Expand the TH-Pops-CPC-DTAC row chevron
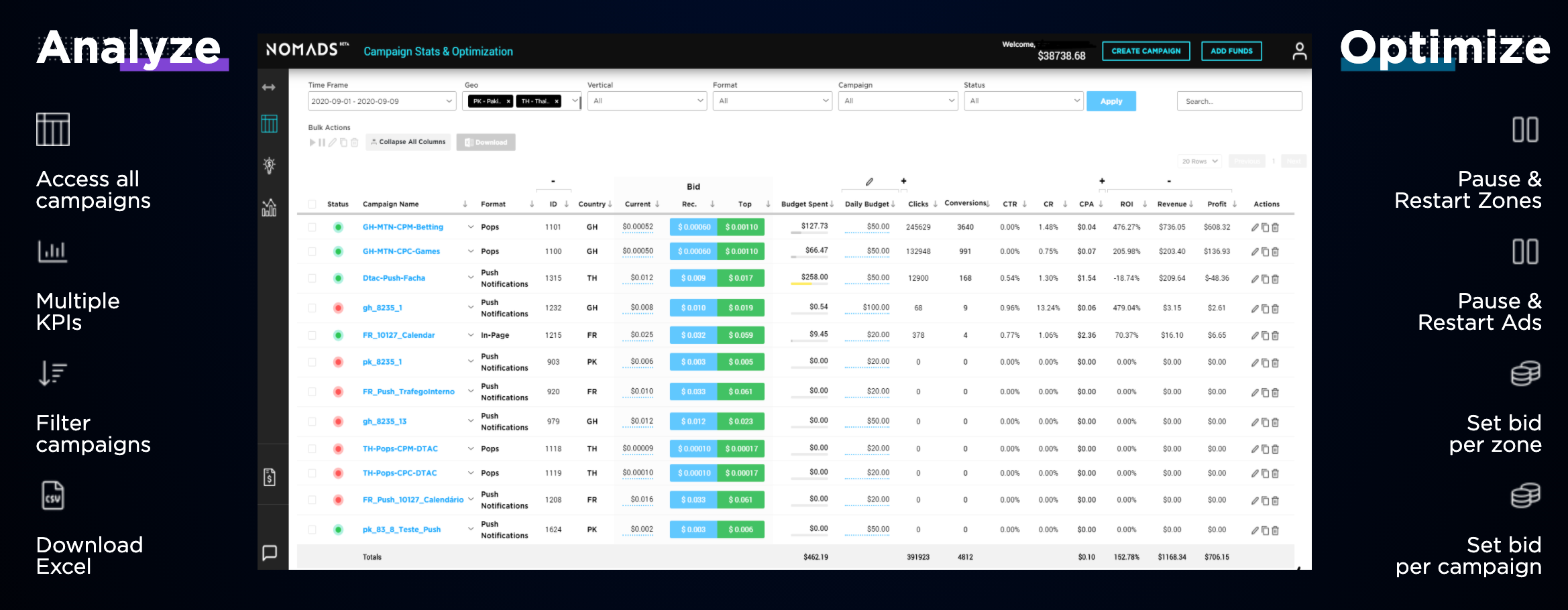The width and height of the screenshot is (1568, 610). [471, 473]
